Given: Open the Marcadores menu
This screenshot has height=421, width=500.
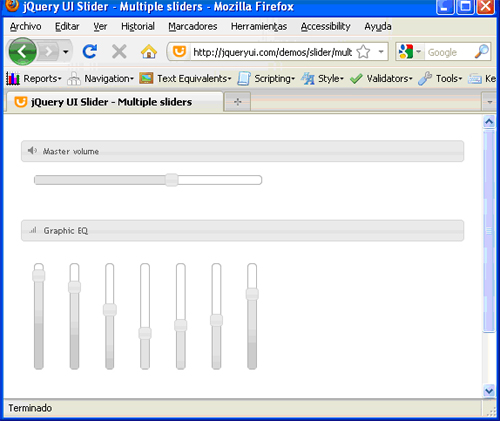Looking at the screenshot, I should coord(193,26).
